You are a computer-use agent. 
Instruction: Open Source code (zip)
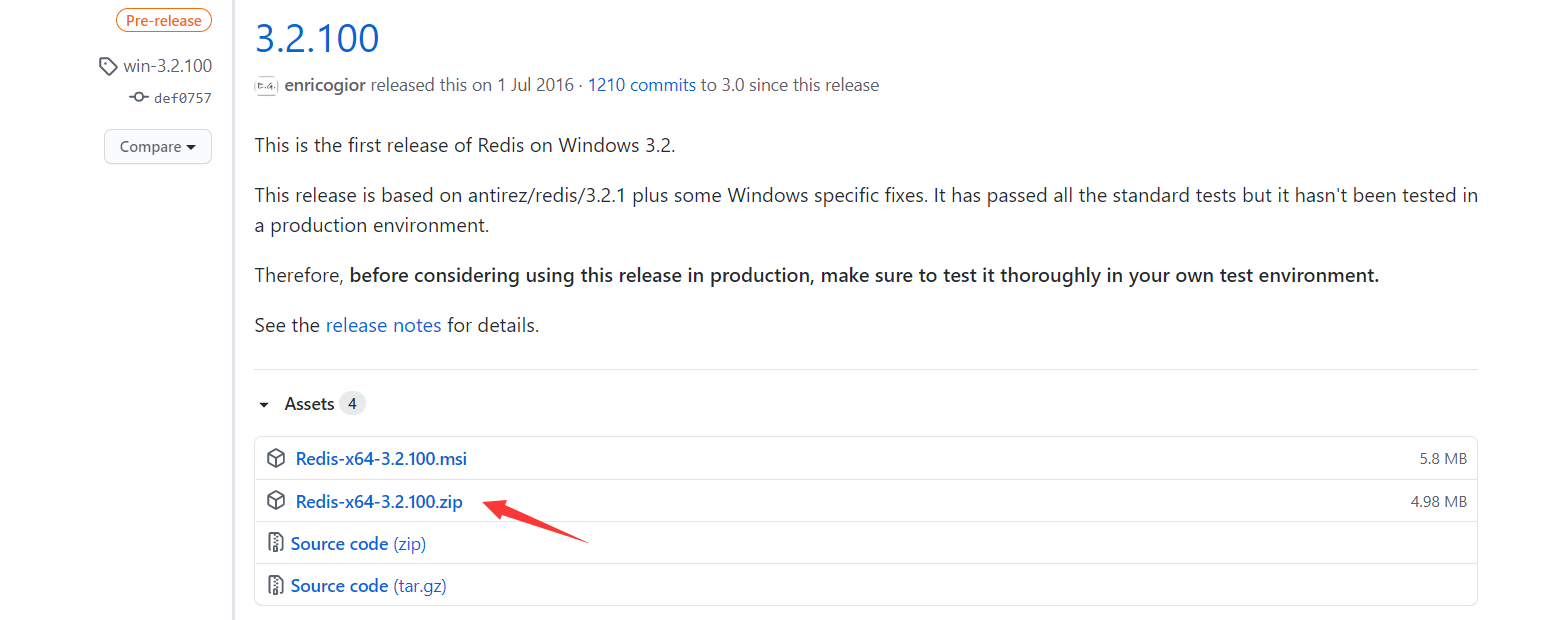[x=357, y=542]
